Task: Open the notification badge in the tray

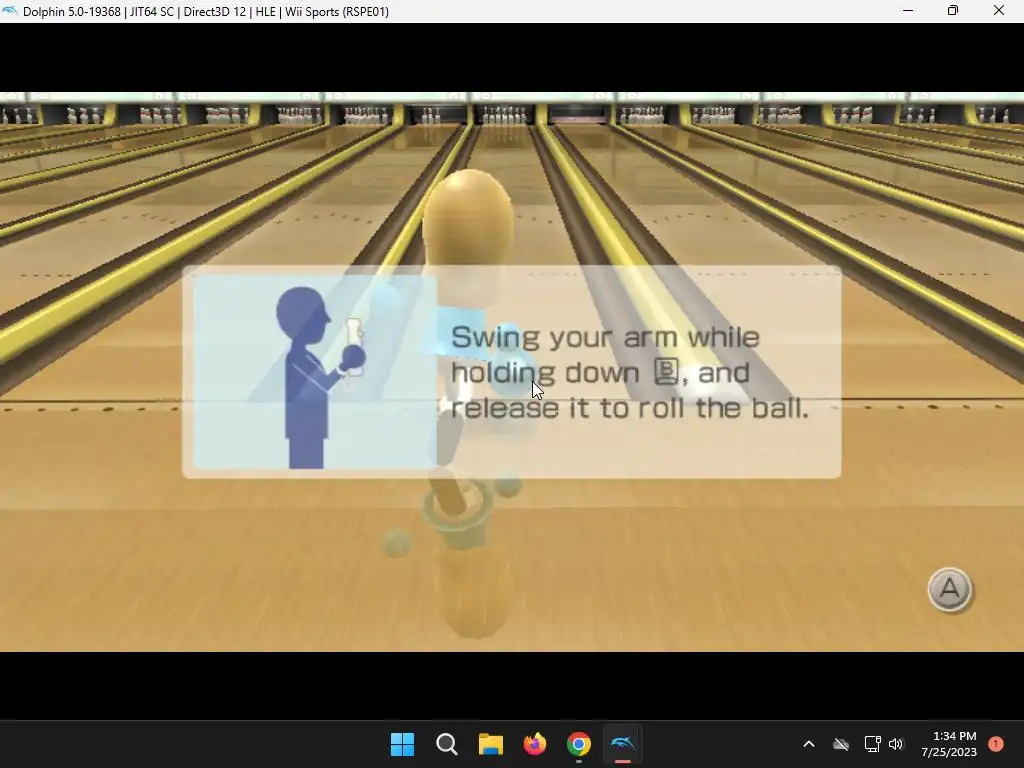Action: pos(996,744)
